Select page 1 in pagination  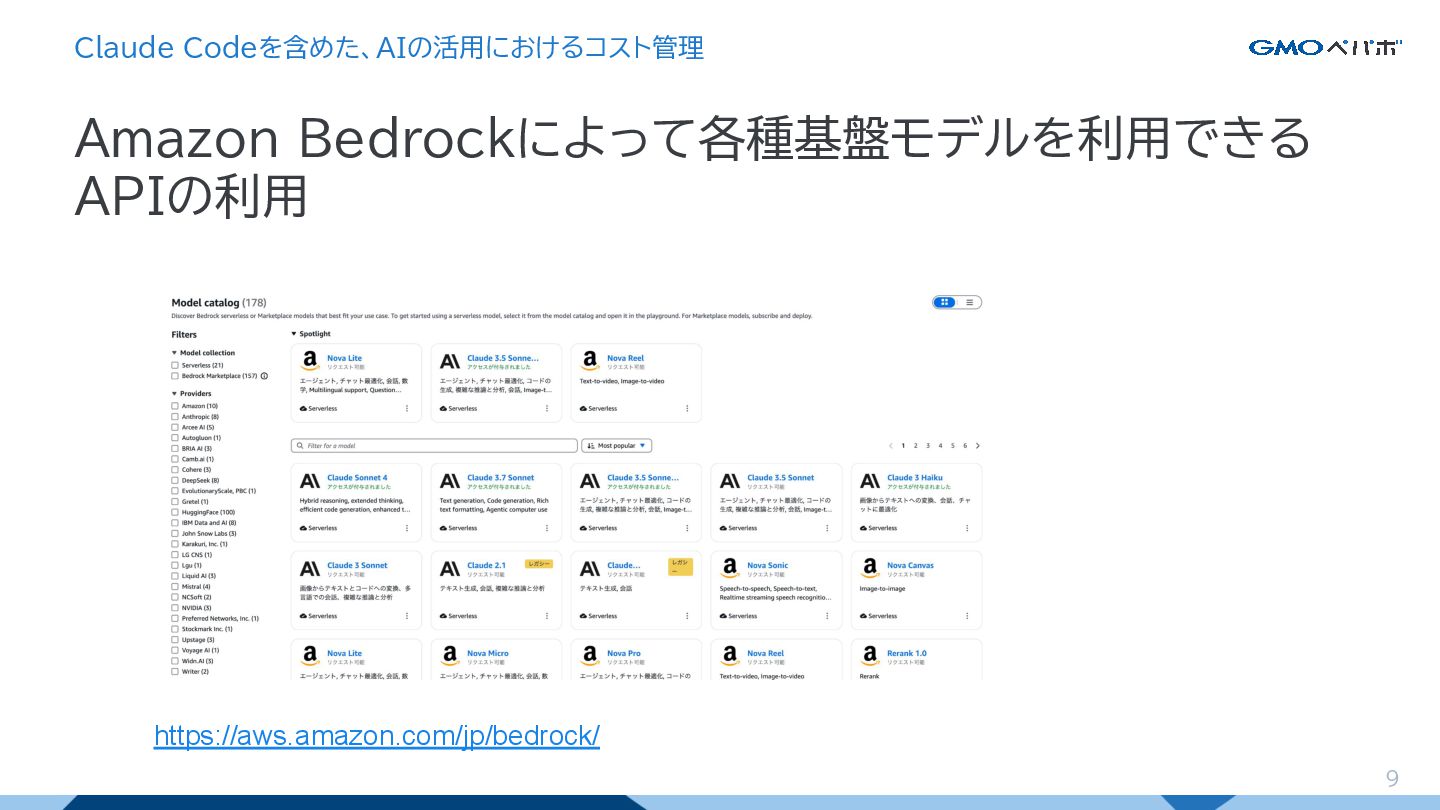click(x=903, y=446)
